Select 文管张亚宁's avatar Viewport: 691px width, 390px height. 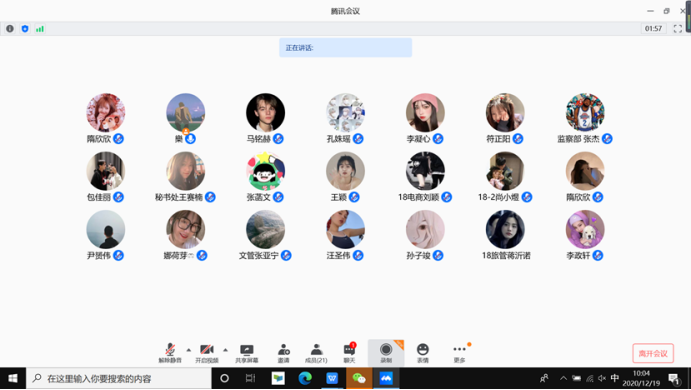point(265,230)
